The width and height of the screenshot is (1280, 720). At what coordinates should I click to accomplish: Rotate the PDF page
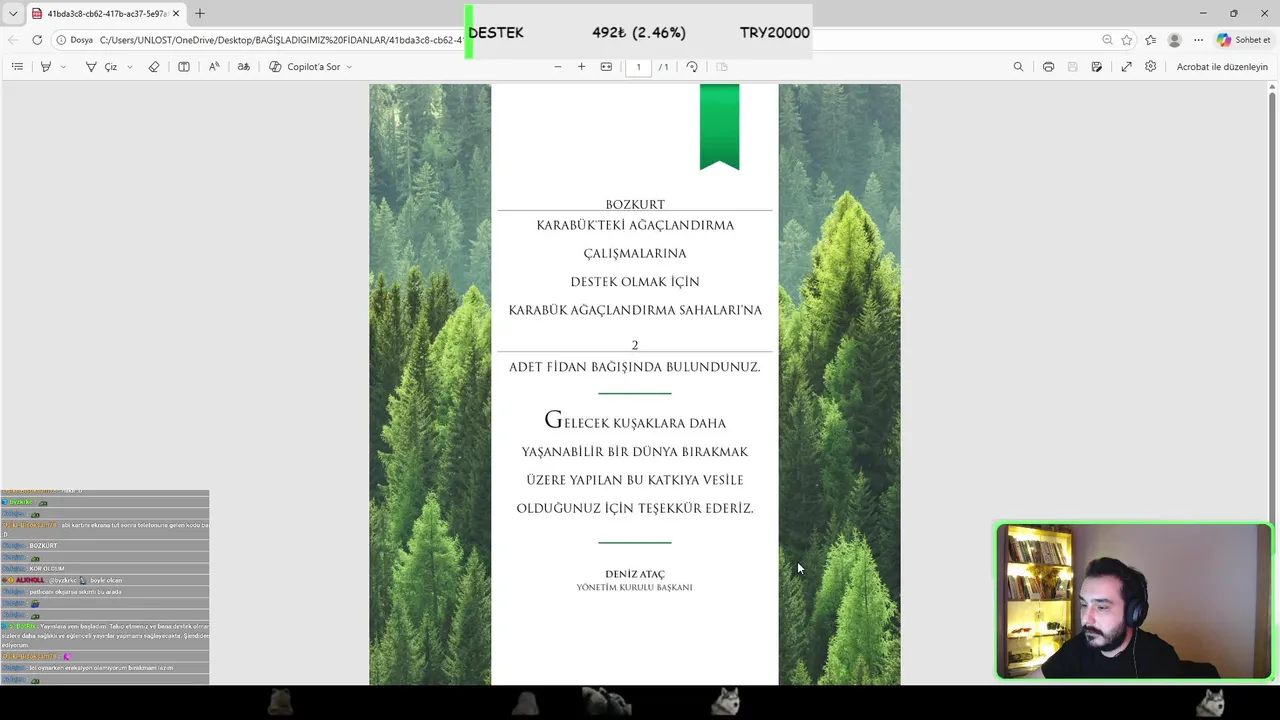(x=692, y=67)
